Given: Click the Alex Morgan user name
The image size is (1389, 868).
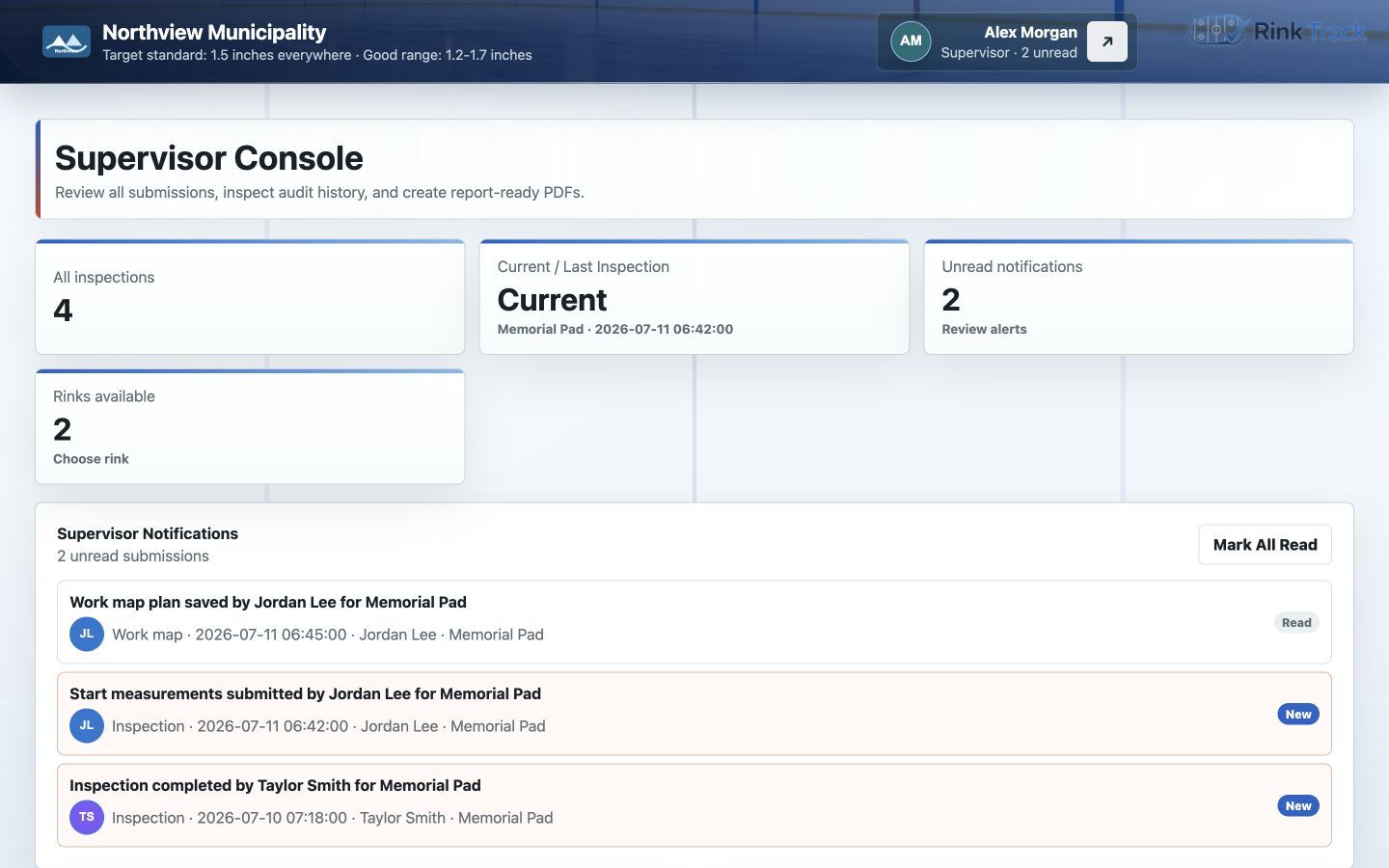Looking at the screenshot, I should coord(1030,32).
